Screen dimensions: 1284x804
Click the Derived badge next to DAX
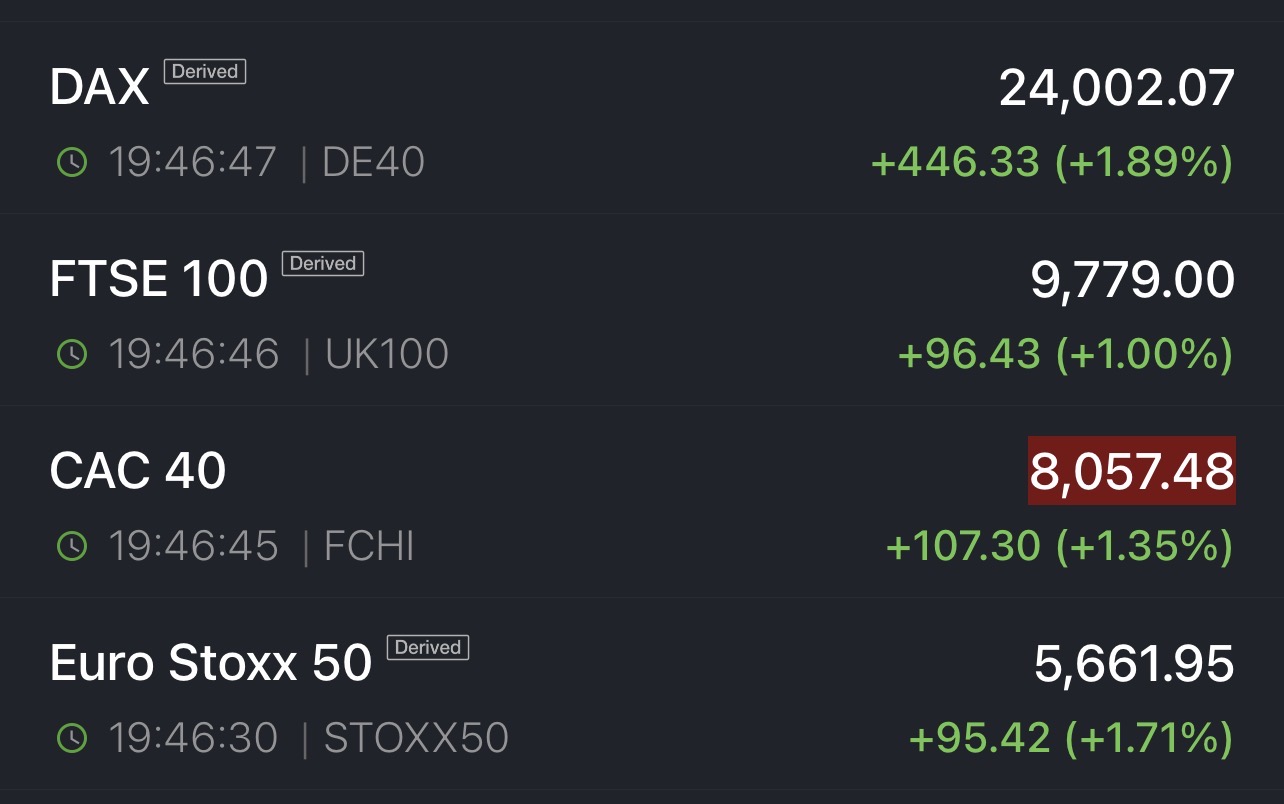coord(205,72)
